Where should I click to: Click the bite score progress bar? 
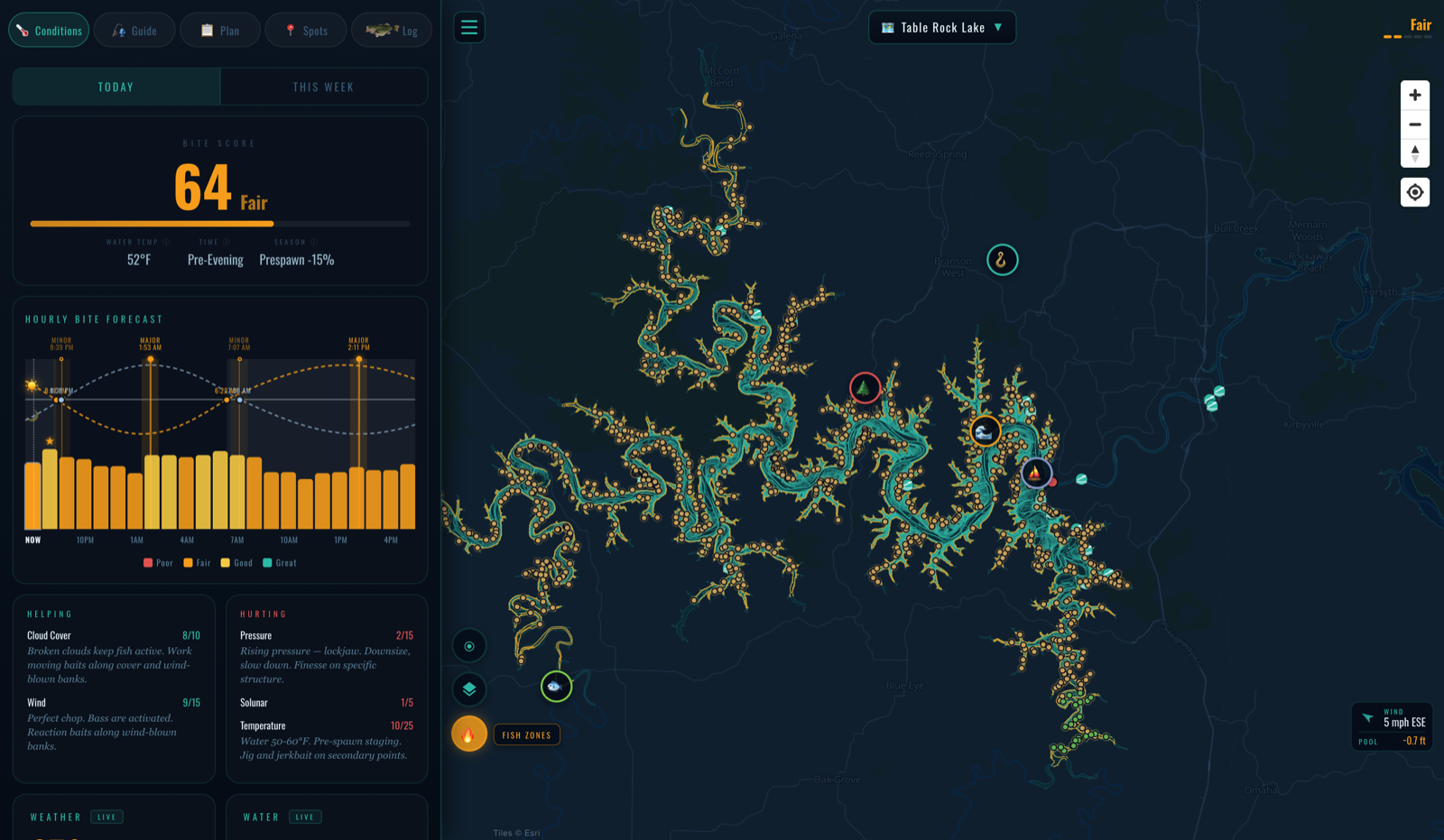(220, 224)
